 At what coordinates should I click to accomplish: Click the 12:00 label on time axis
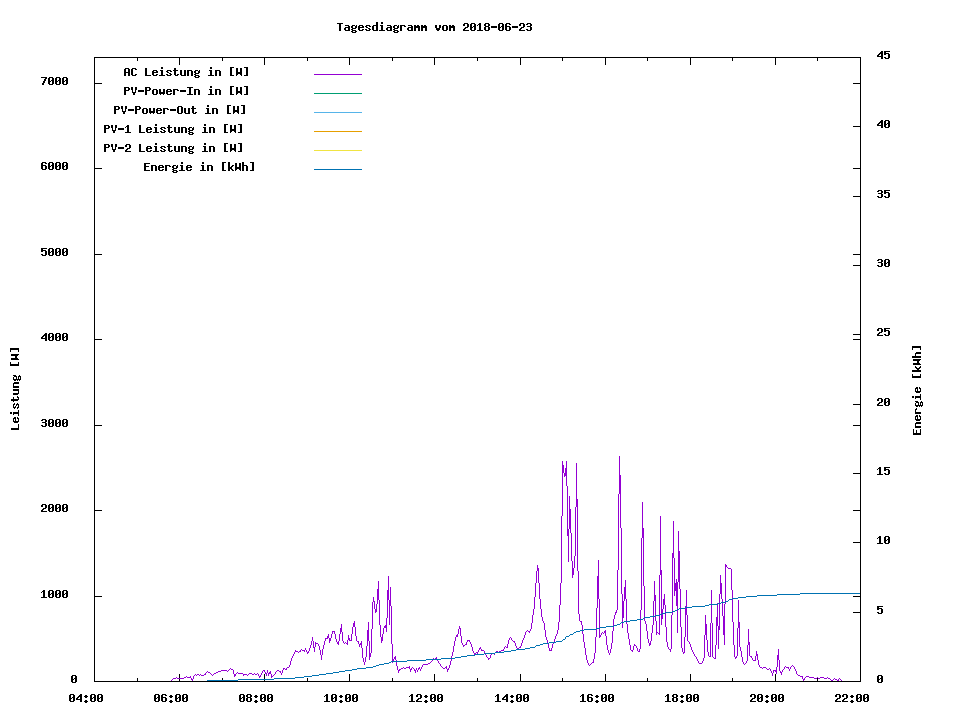426,698
